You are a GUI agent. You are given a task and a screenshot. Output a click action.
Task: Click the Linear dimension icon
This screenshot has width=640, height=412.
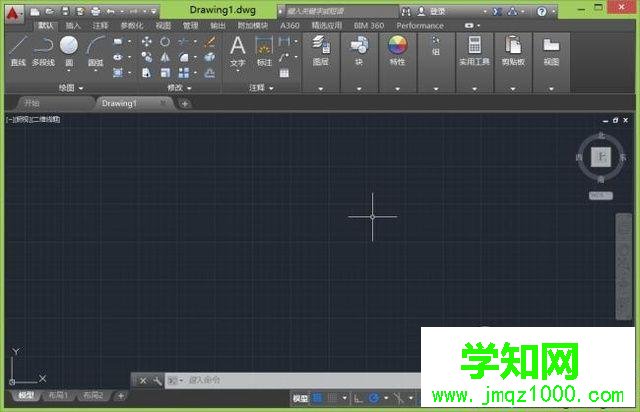[284, 41]
